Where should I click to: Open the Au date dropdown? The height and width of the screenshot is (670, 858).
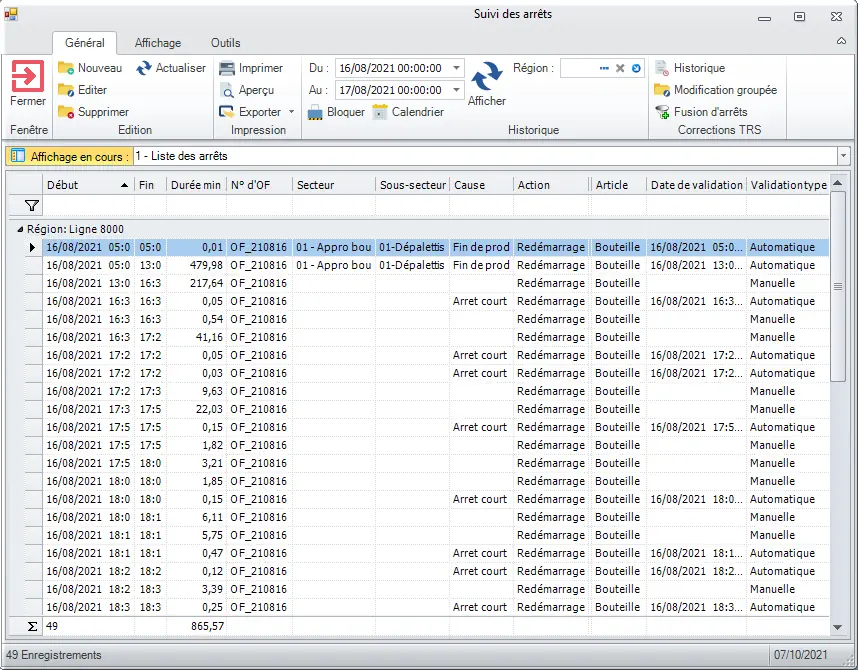[456, 90]
